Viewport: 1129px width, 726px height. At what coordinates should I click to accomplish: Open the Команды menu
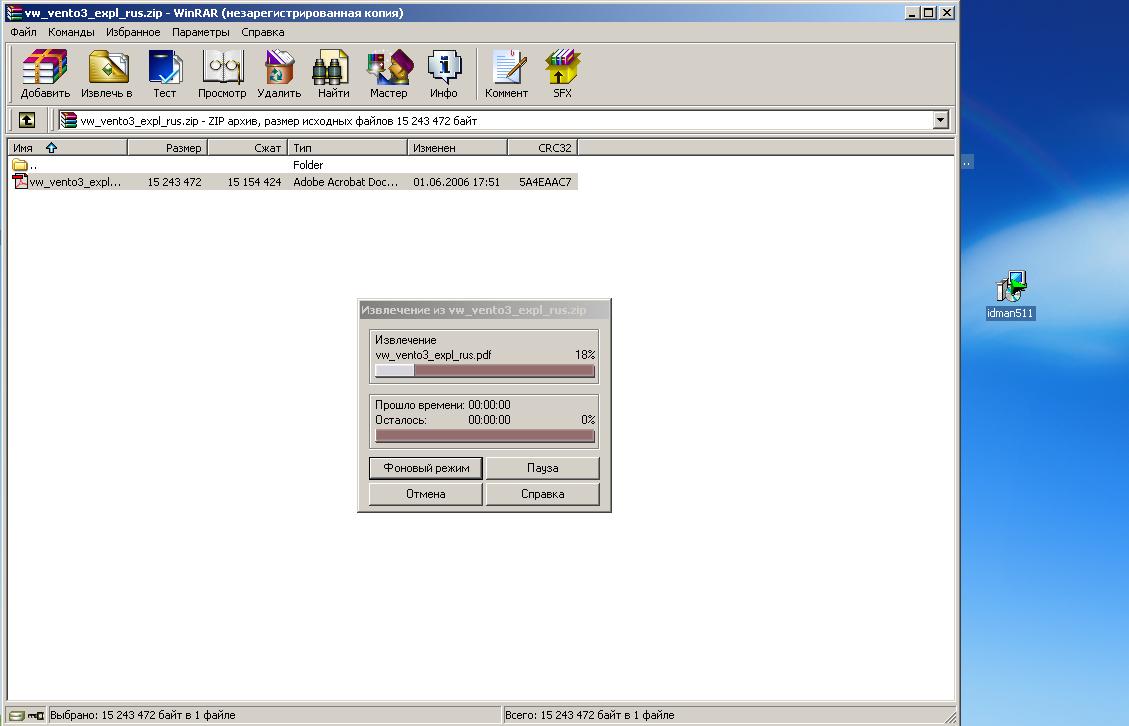pyautogui.click(x=71, y=32)
